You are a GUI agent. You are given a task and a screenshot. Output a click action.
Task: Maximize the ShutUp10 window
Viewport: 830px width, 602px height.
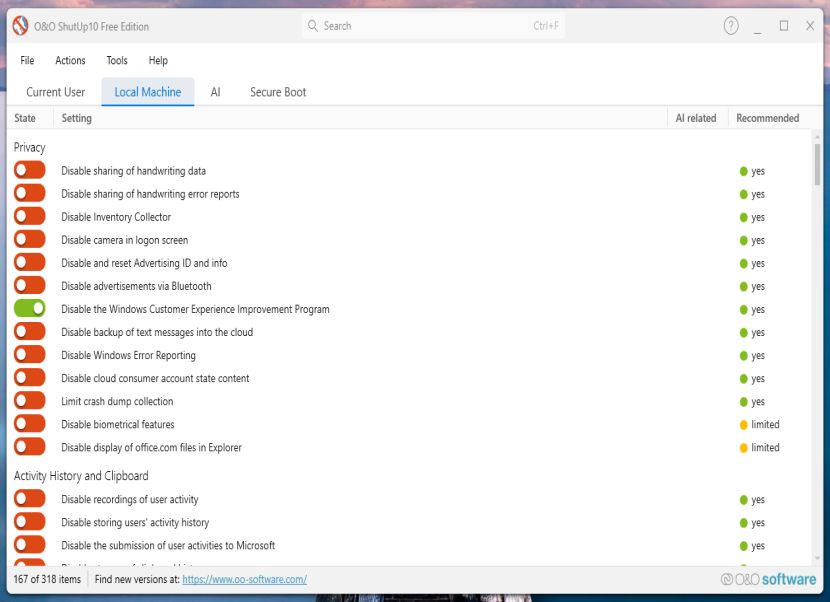click(x=783, y=25)
